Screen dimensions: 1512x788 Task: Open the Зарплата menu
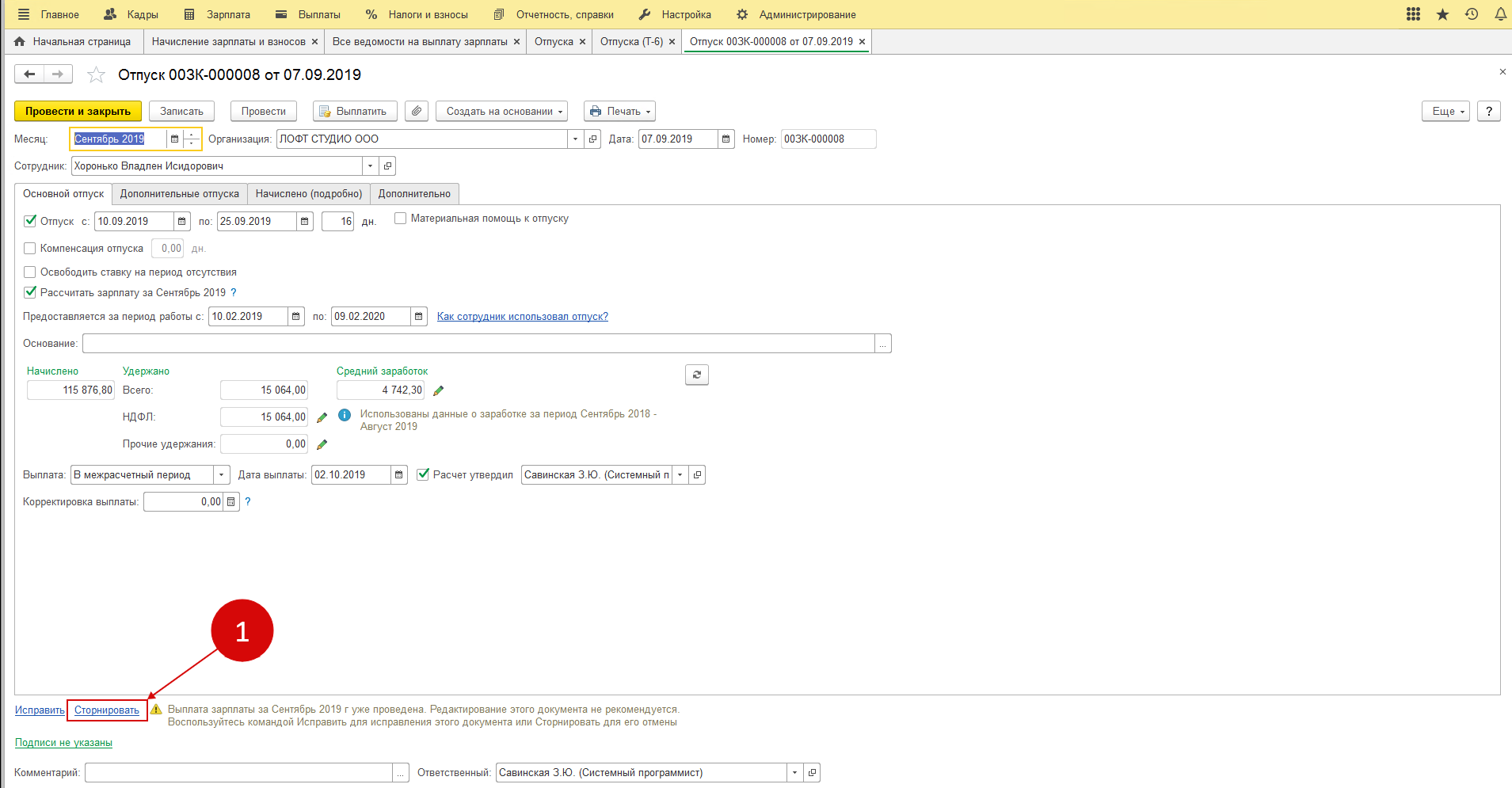(x=217, y=14)
